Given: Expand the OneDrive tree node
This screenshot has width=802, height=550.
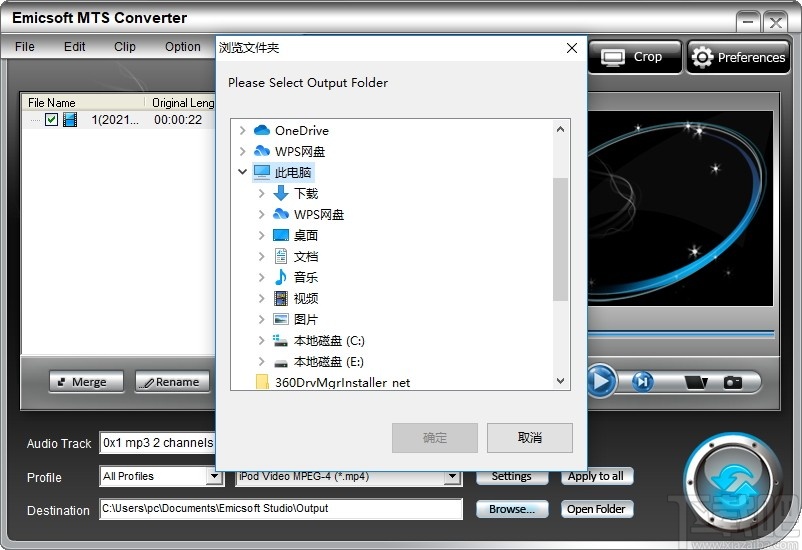Looking at the screenshot, I should (x=242, y=130).
